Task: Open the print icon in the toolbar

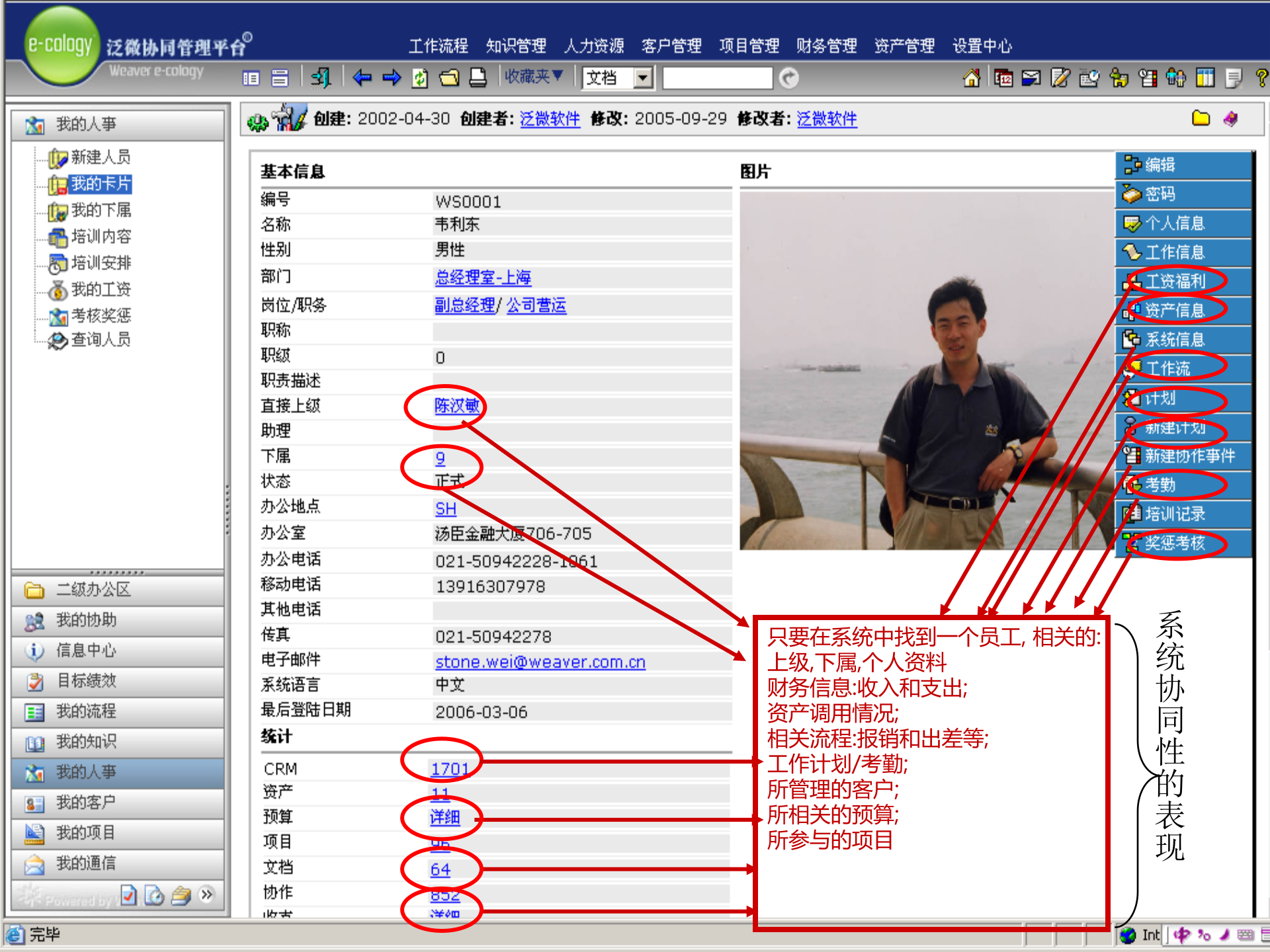Action: pos(478,78)
